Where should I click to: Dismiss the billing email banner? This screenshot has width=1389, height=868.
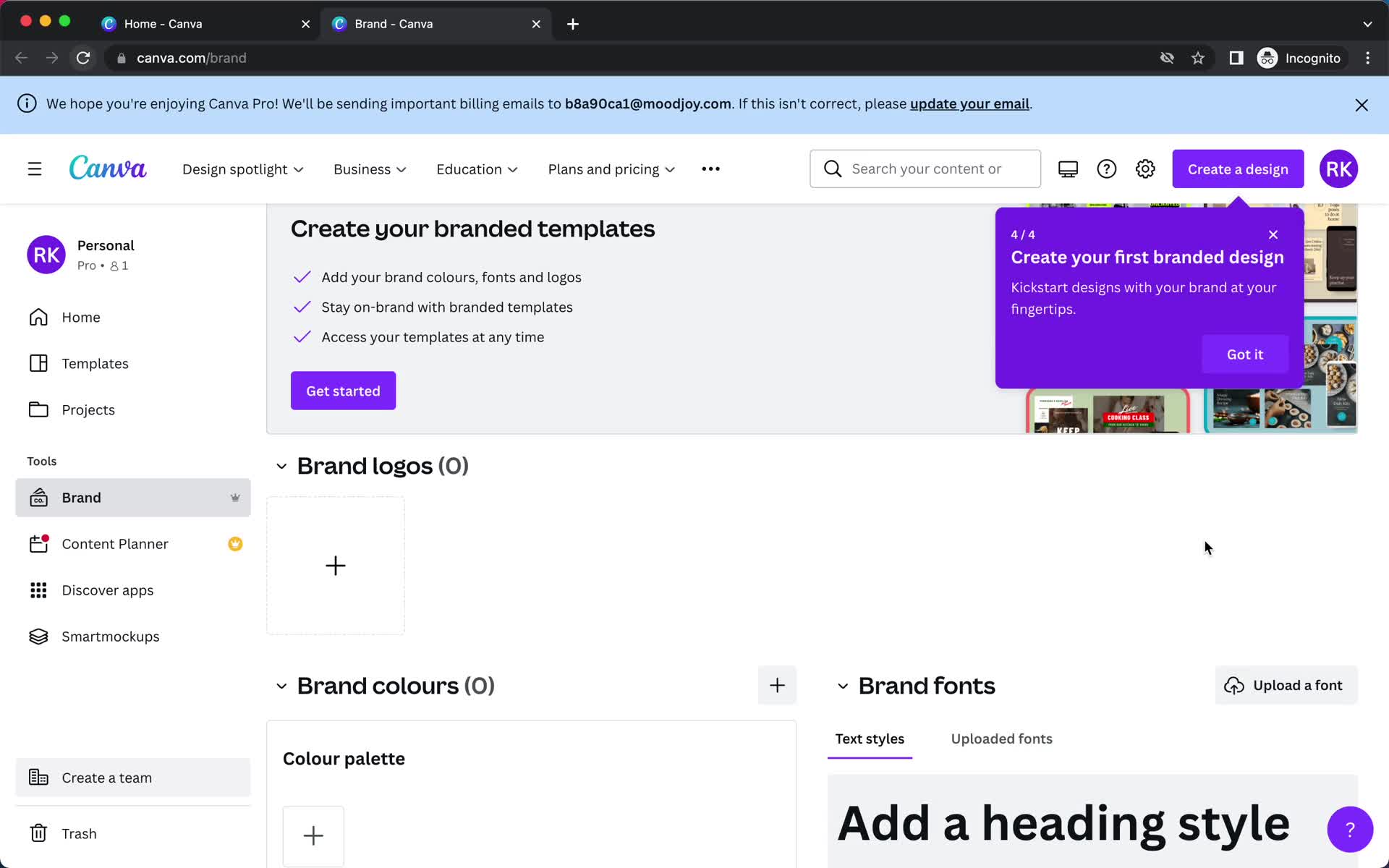1362,105
